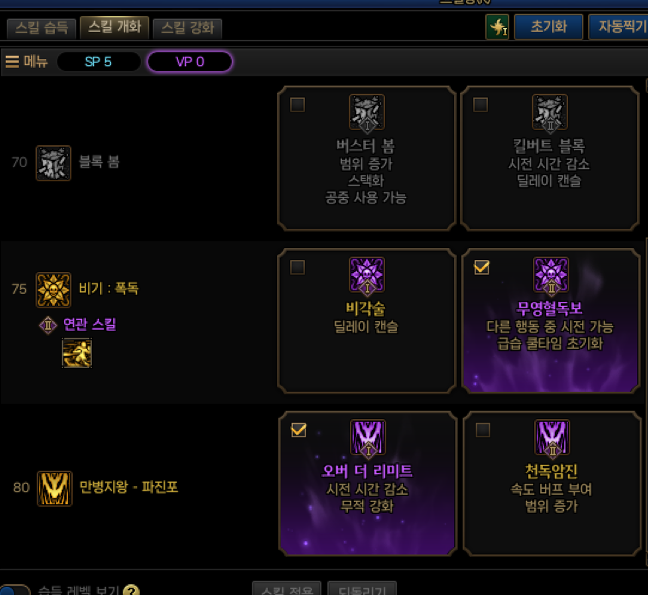Click the related skill thumbnail under 연관 스킬
Screen dimensions: 648x595
tap(77, 353)
